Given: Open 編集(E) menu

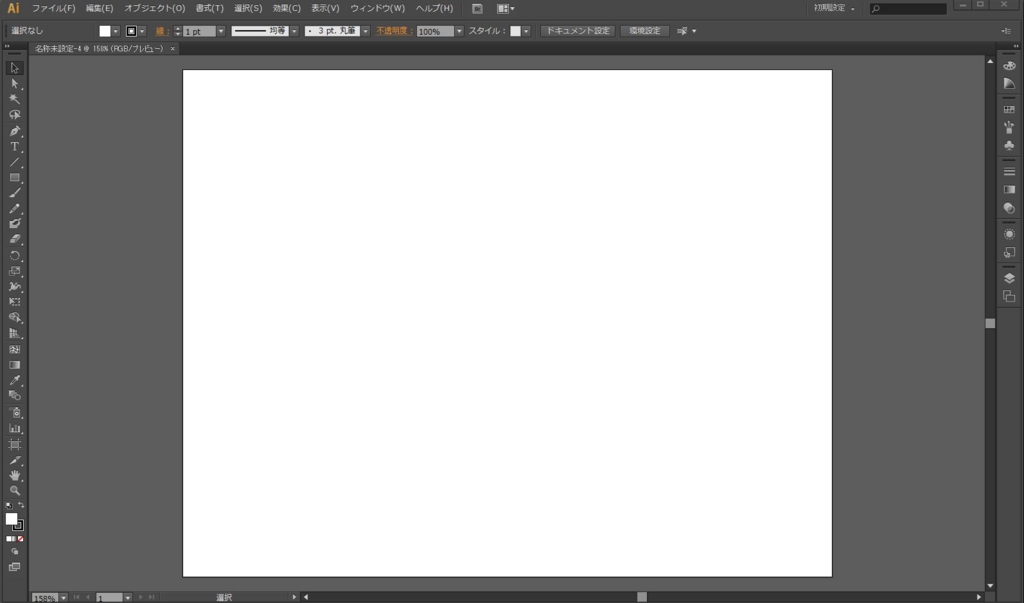Looking at the screenshot, I should coord(99,8).
